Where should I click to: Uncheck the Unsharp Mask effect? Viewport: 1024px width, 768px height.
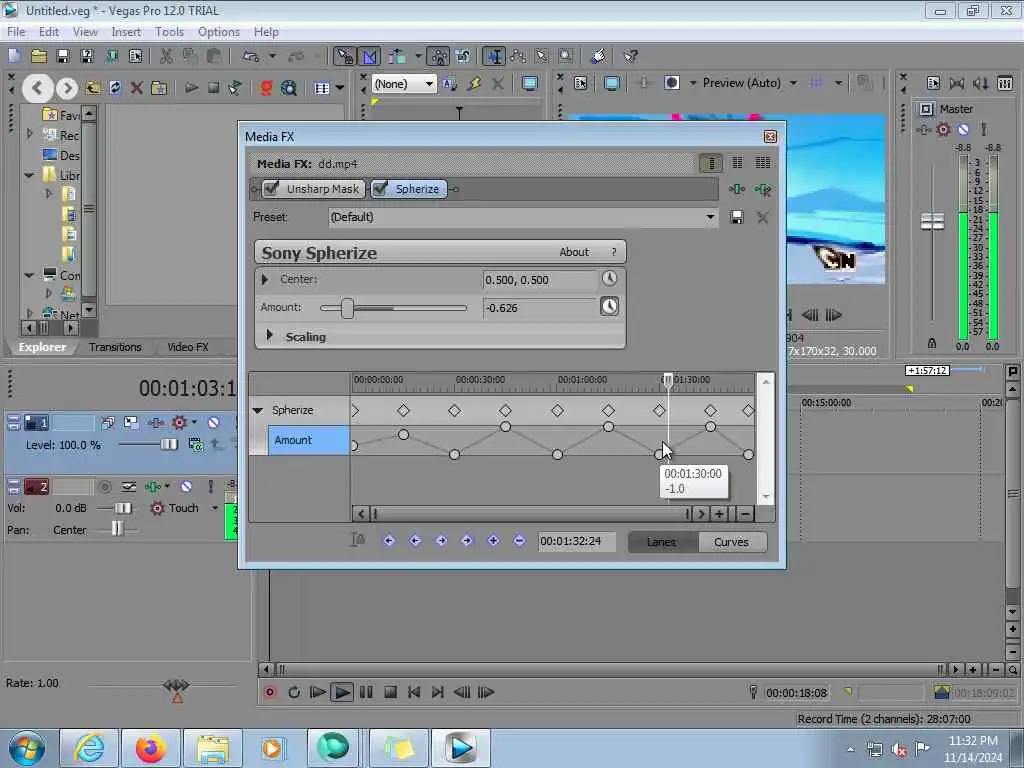coord(272,189)
